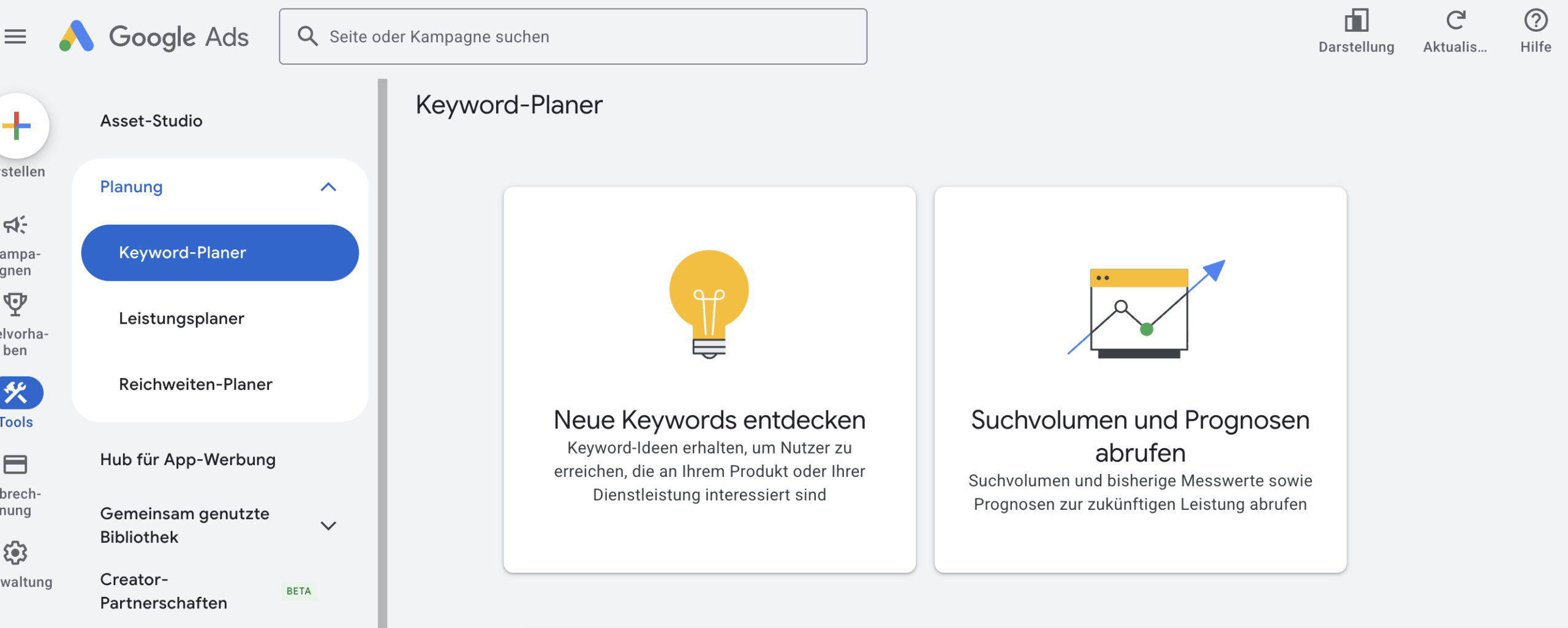Open Leistungsplaner menu item
1568x628 pixels.
[x=181, y=318]
